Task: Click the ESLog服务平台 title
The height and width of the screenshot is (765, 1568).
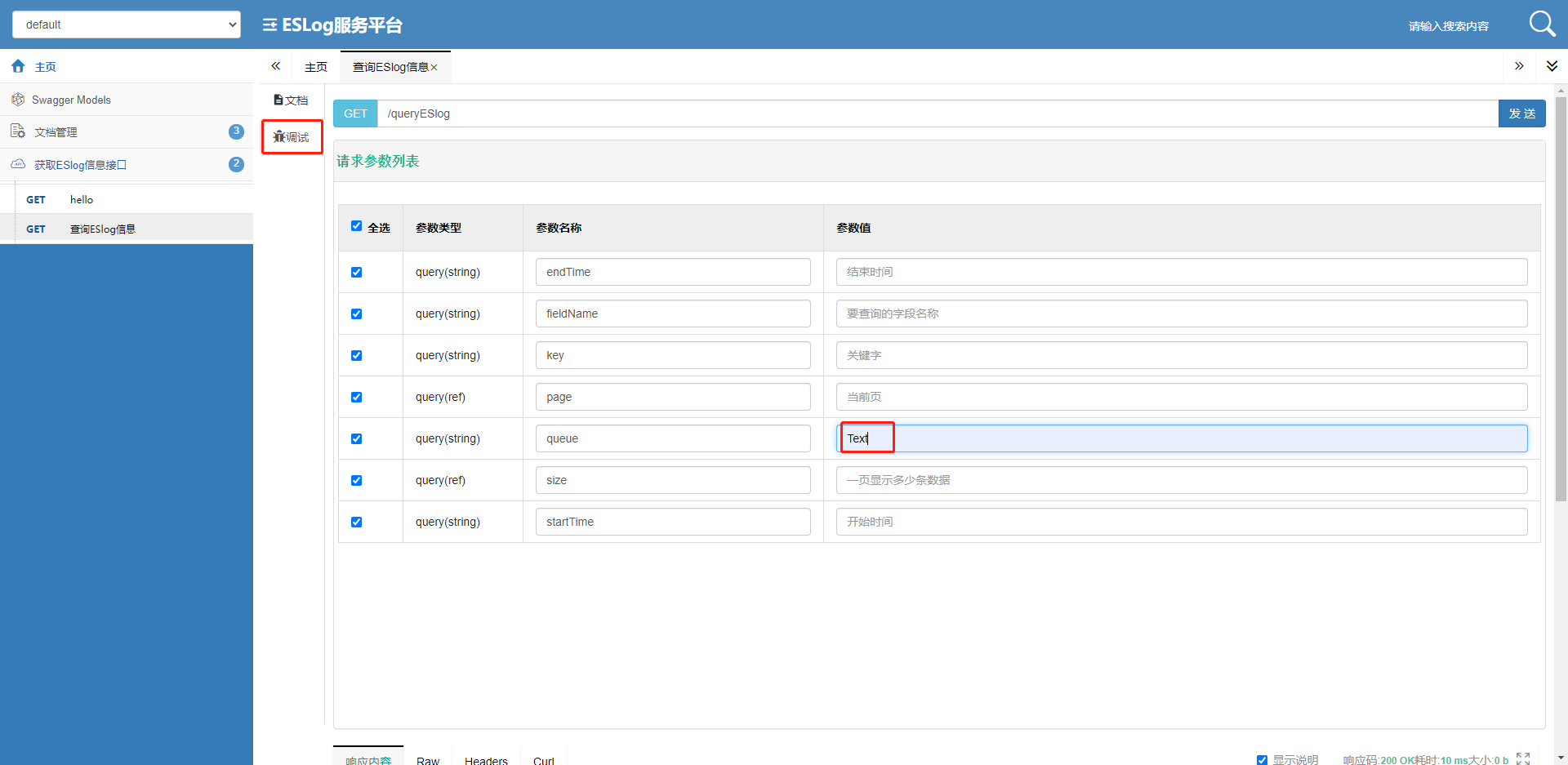Action: click(x=342, y=25)
